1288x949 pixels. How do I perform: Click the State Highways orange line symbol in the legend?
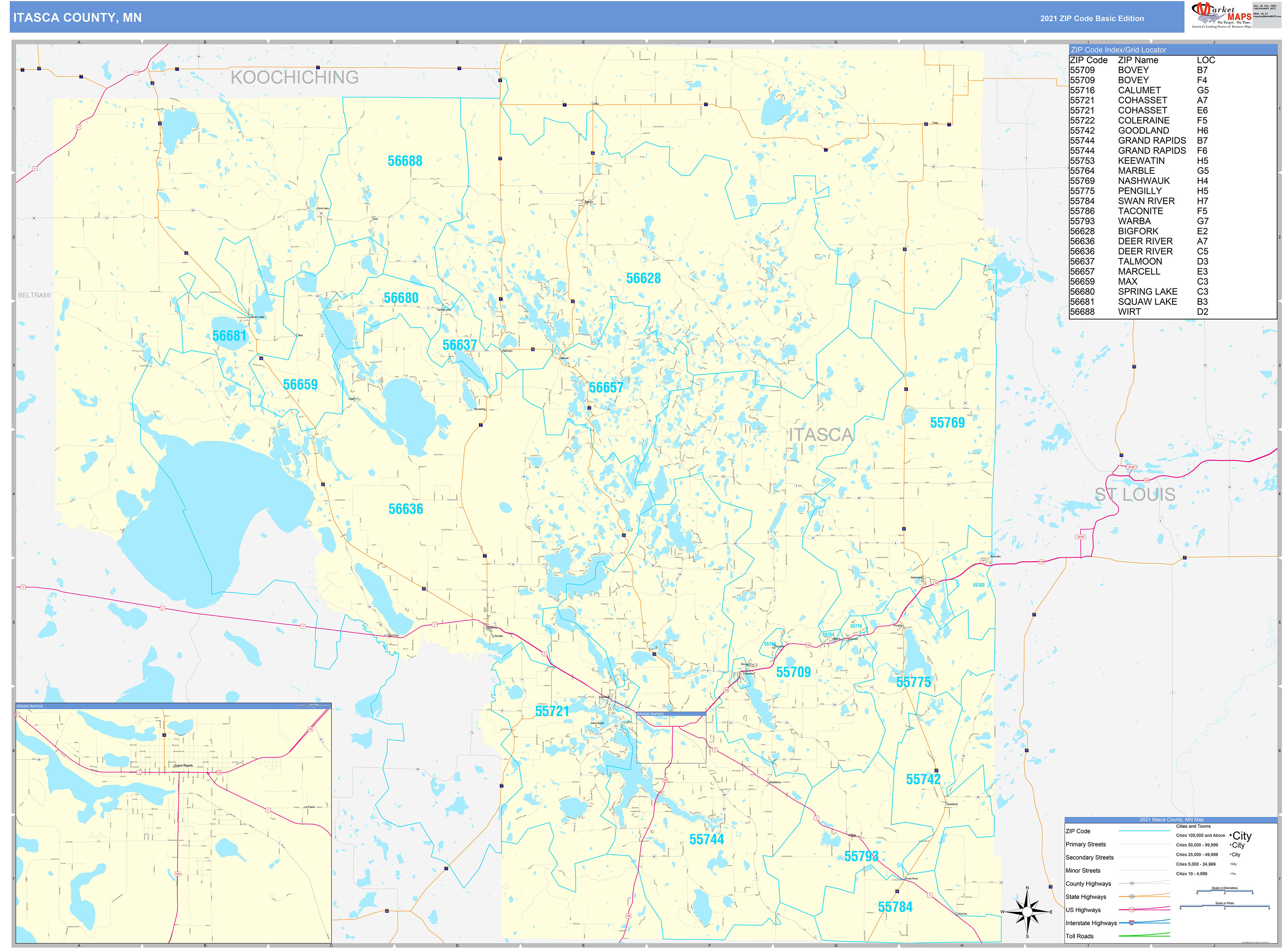[1132, 897]
